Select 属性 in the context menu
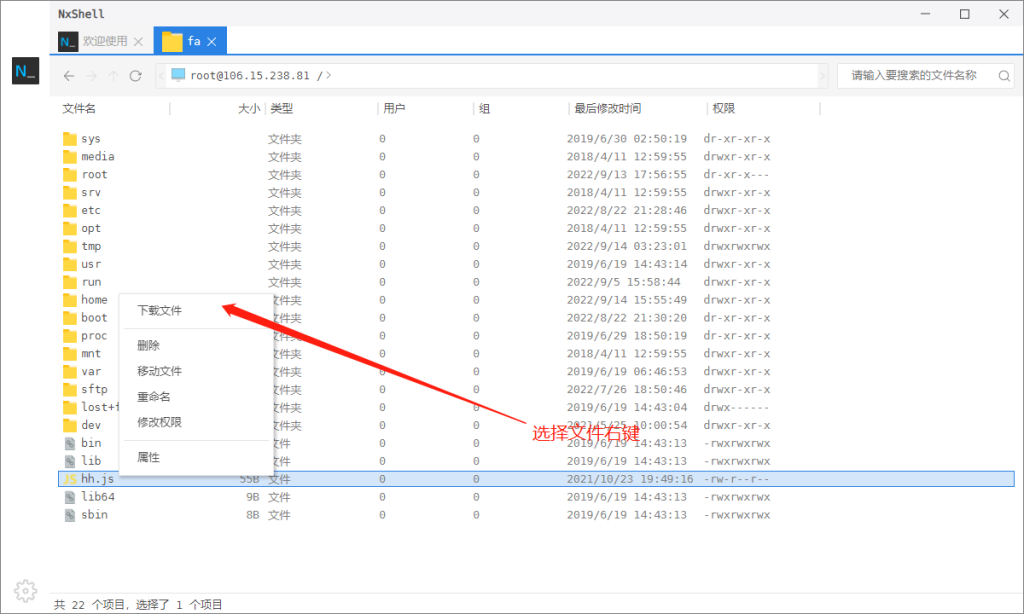The height and width of the screenshot is (614, 1024). 148,457
